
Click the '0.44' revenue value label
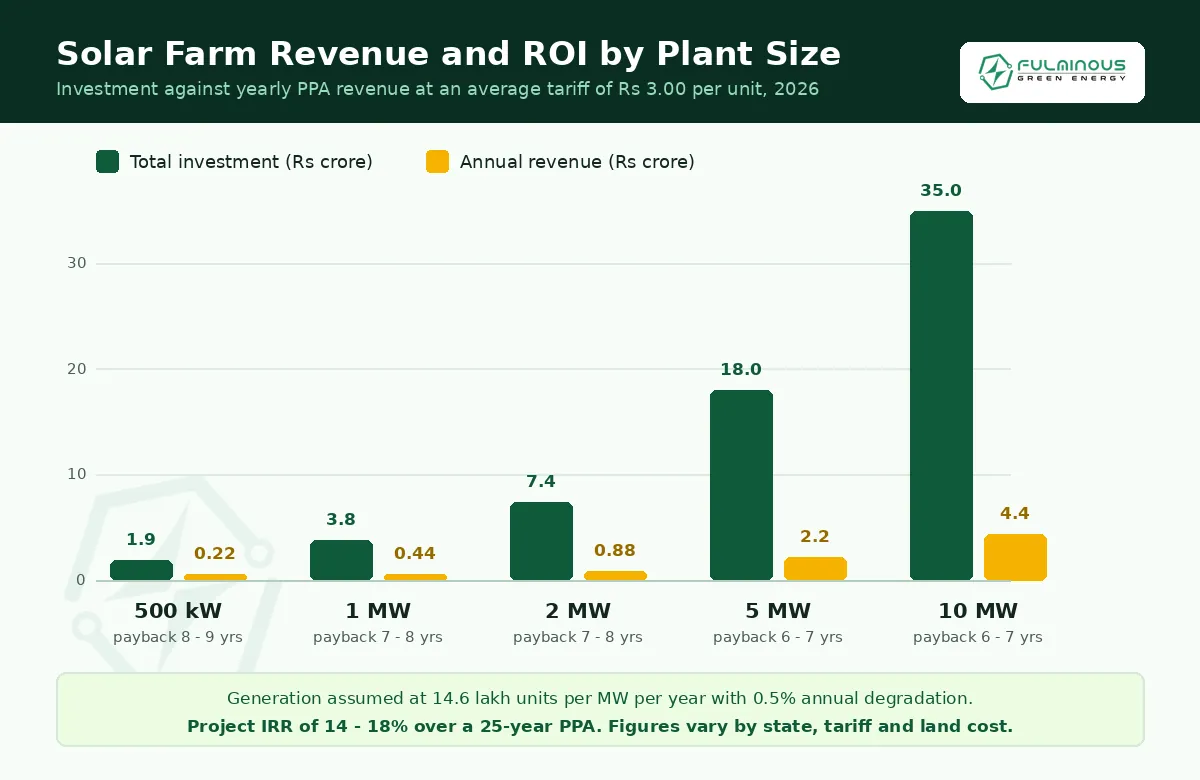(415, 553)
